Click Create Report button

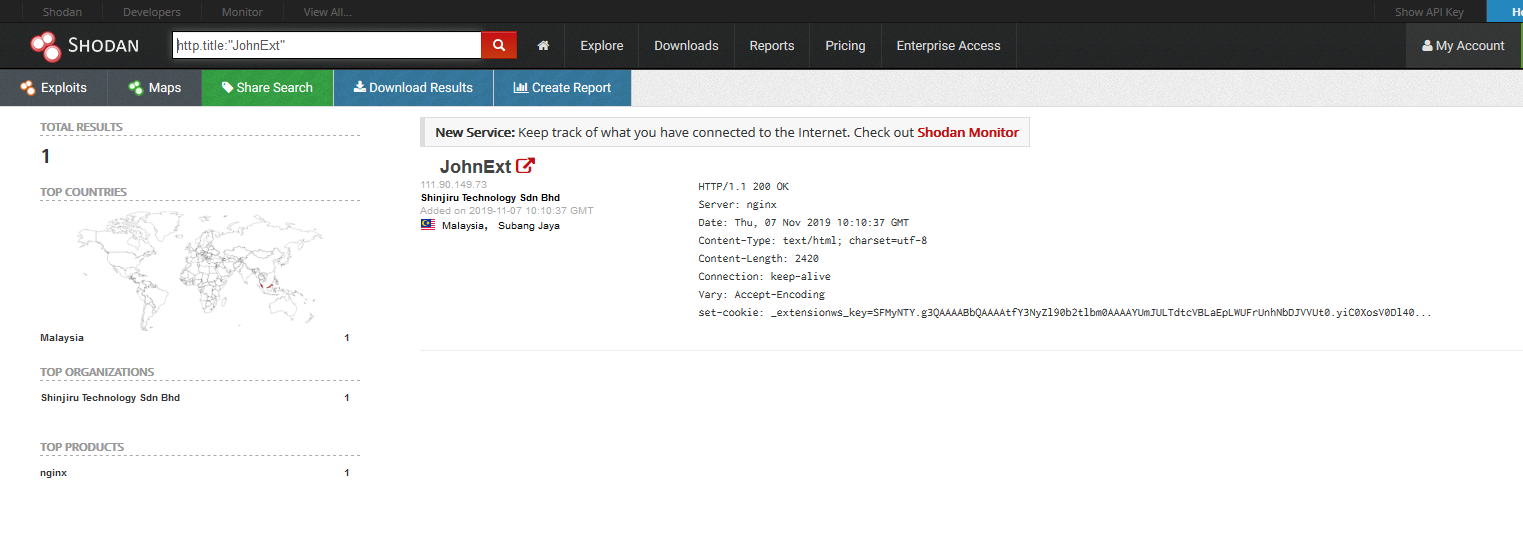pyautogui.click(x=562, y=88)
